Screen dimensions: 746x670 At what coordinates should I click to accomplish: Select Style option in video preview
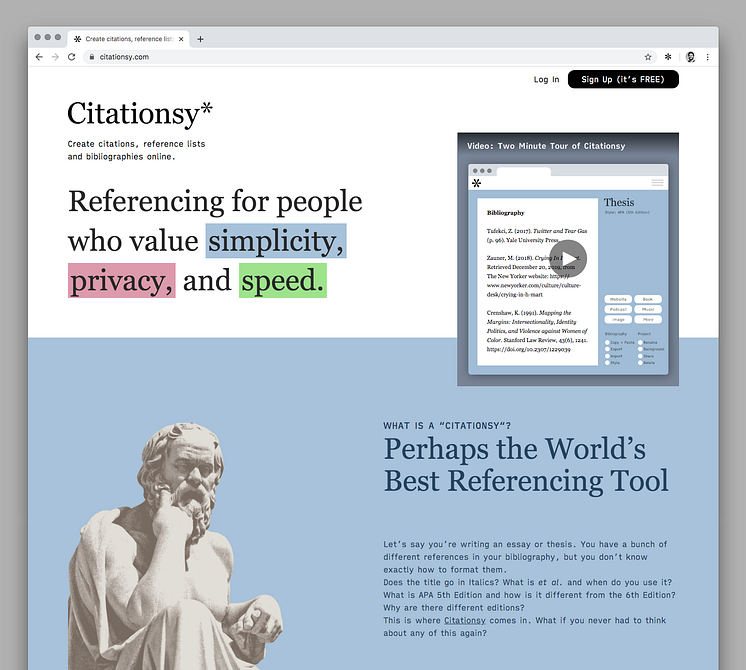click(x=612, y=363)
